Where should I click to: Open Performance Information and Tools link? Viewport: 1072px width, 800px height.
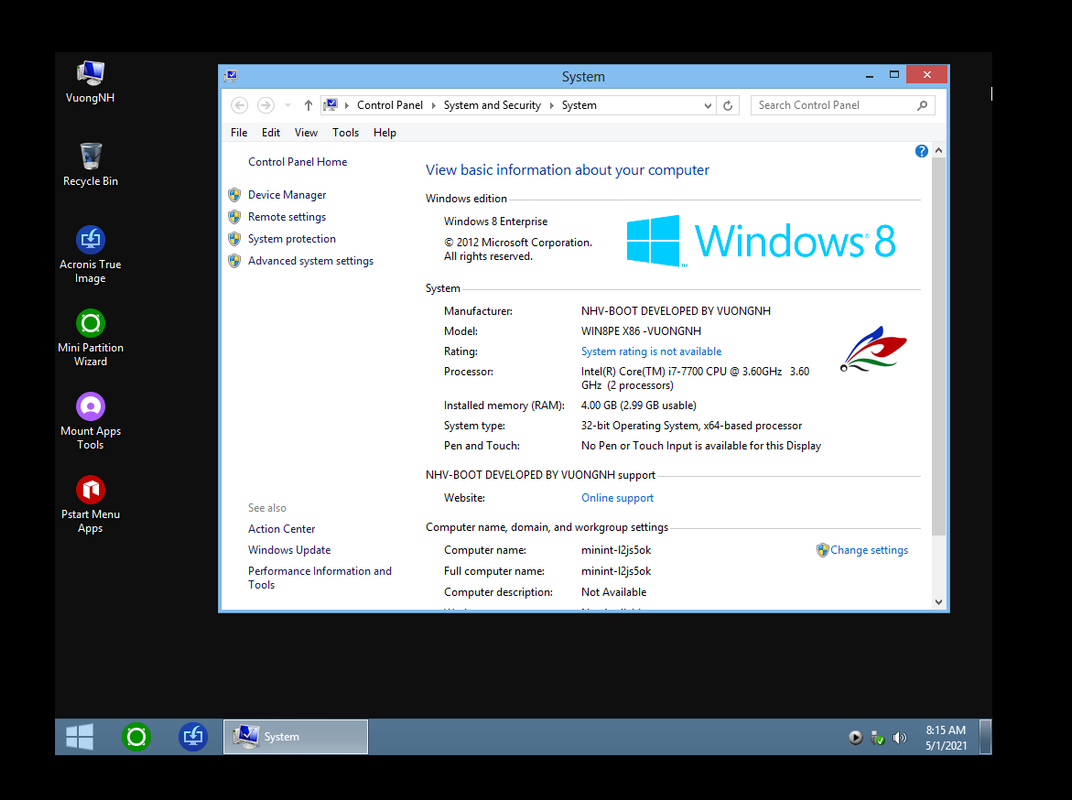pyautogui.click(x=320, y=578)
